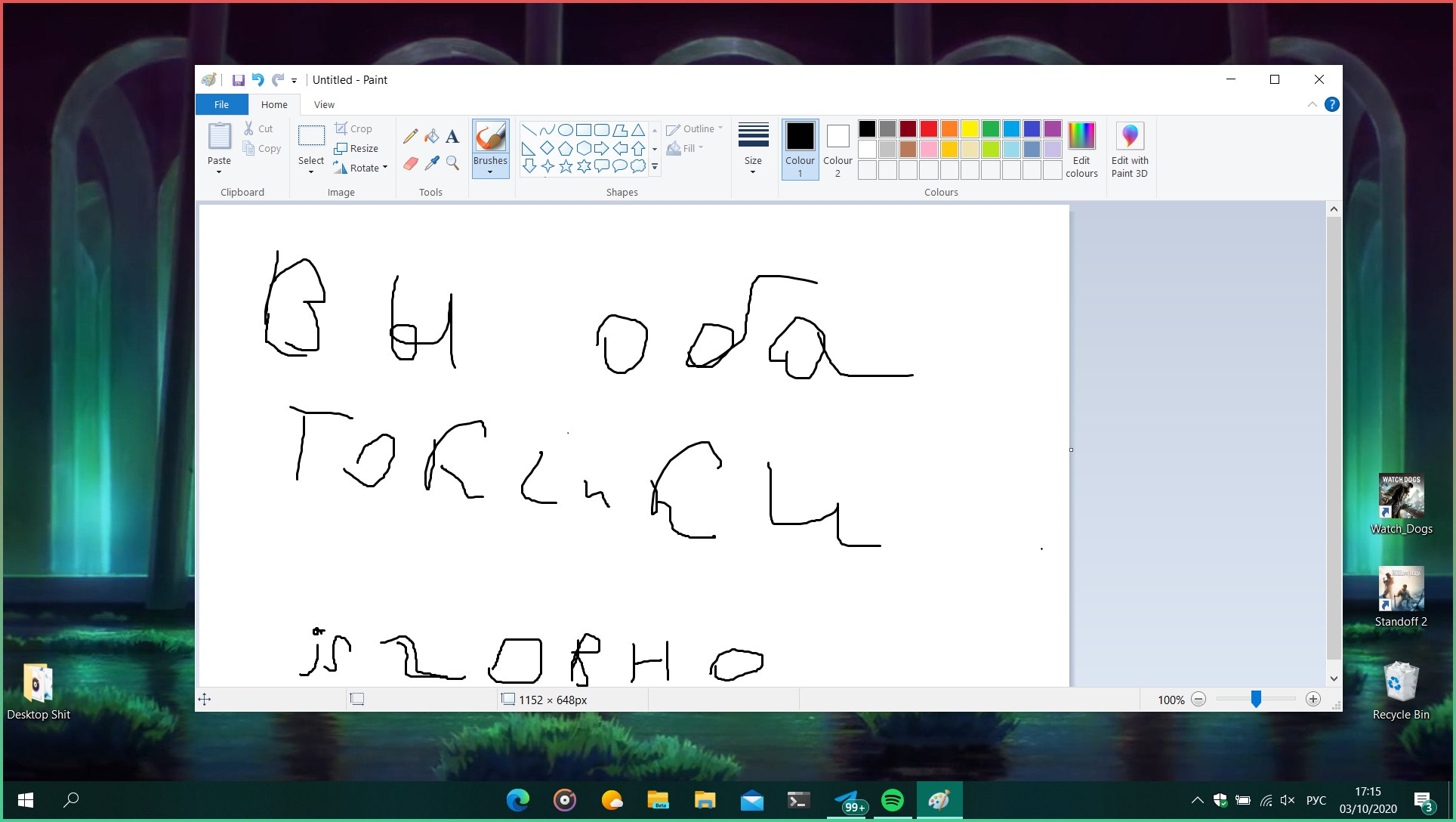
Task: Open the Outline dropdown
Action: click(x=695, y=129)
